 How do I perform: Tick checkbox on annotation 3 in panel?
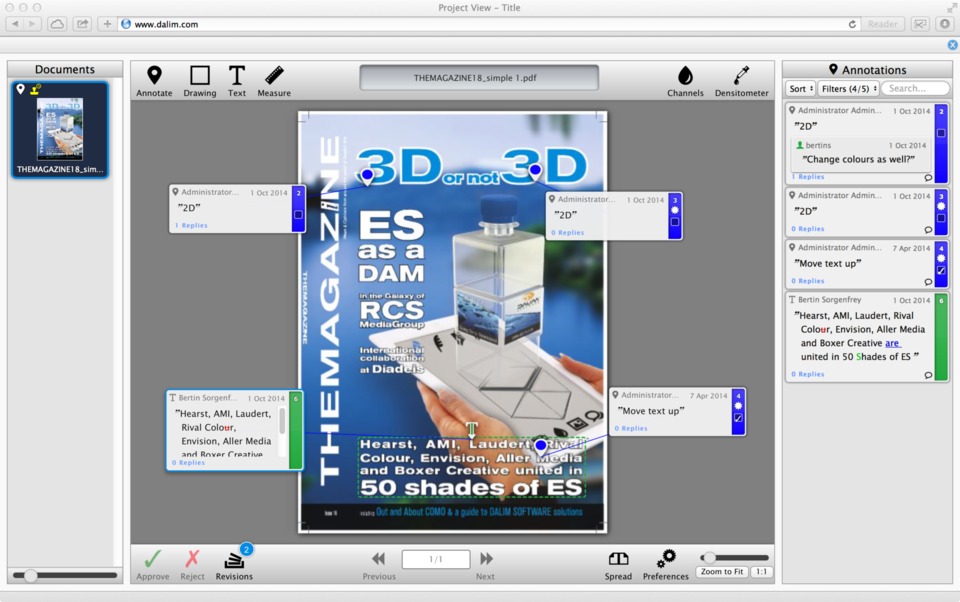click(941, 218)
